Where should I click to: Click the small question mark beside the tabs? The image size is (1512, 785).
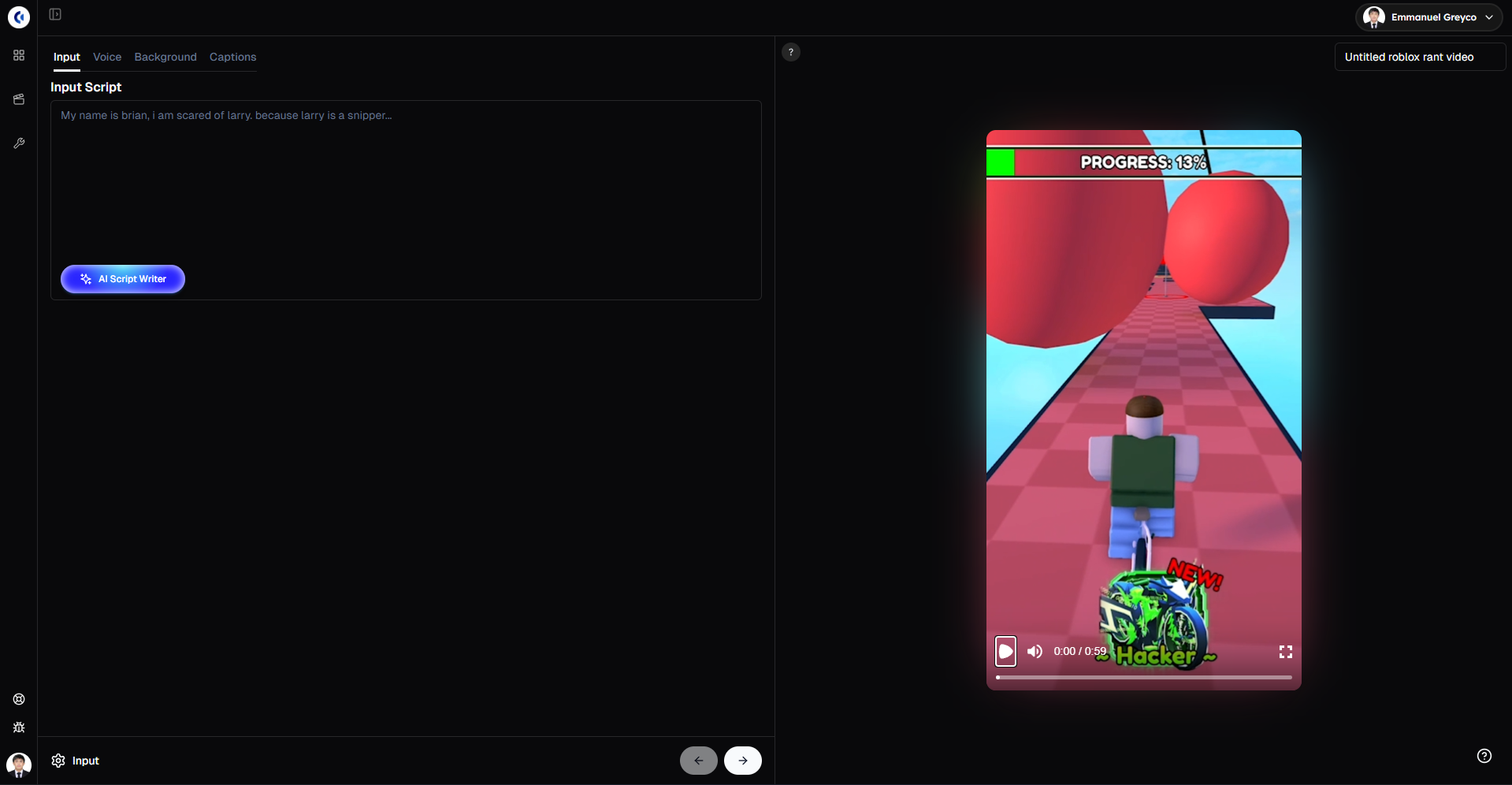(x=791, y=52)
